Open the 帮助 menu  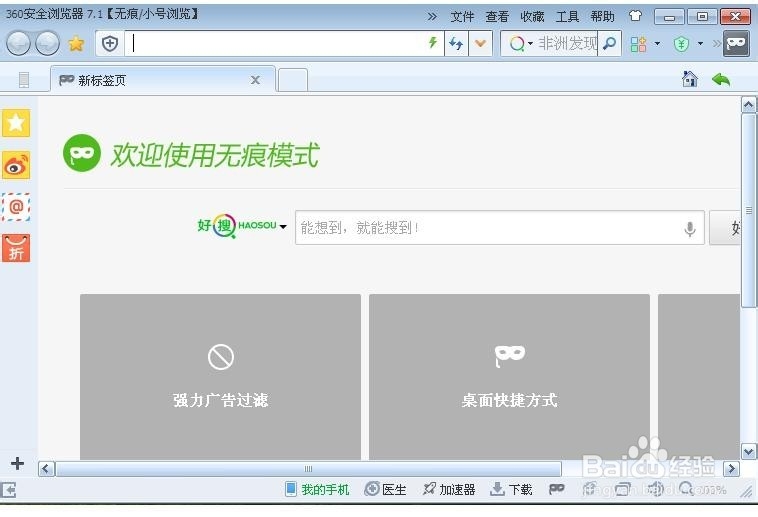click(x=602, y=16)
